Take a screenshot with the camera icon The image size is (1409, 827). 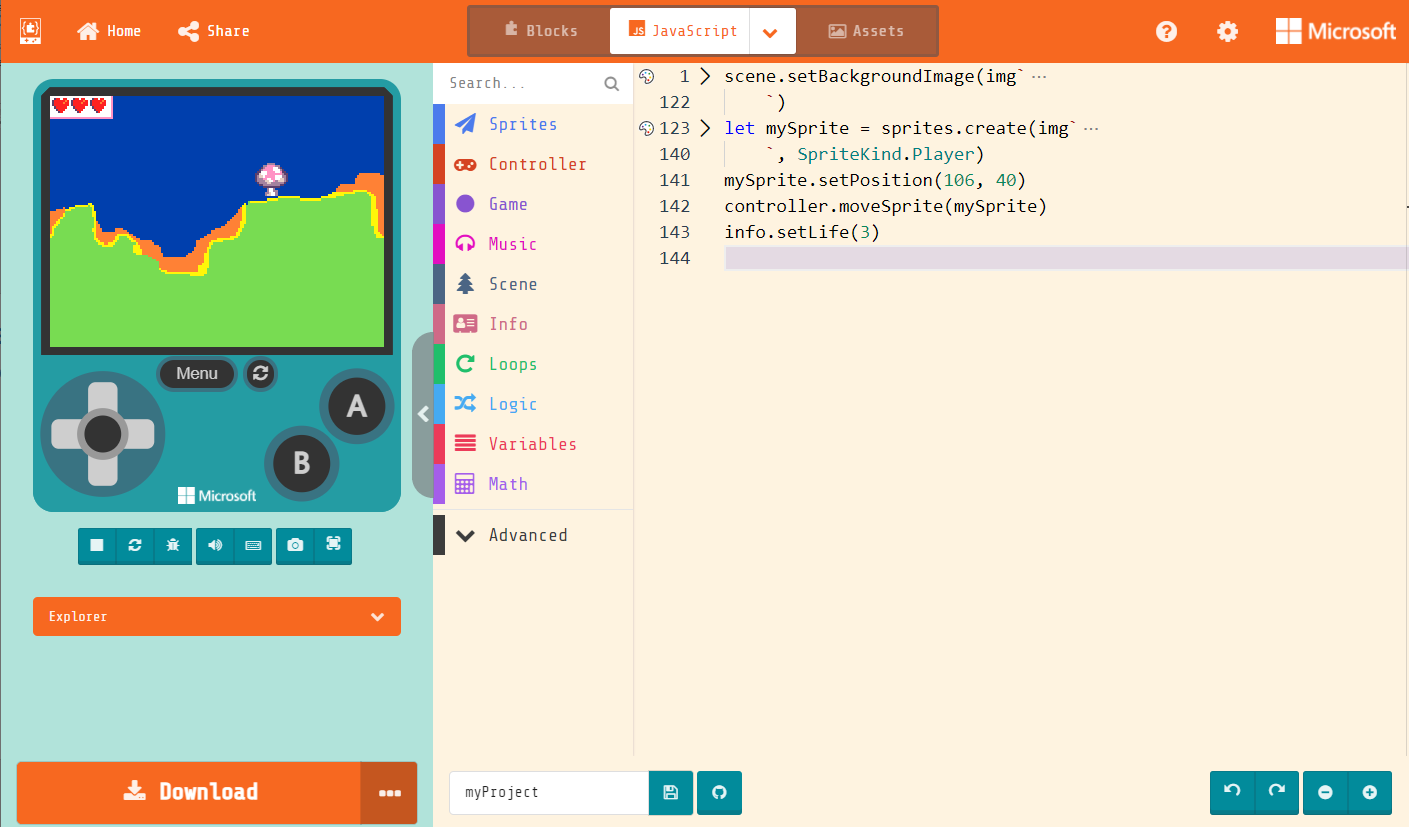[295, 546]
